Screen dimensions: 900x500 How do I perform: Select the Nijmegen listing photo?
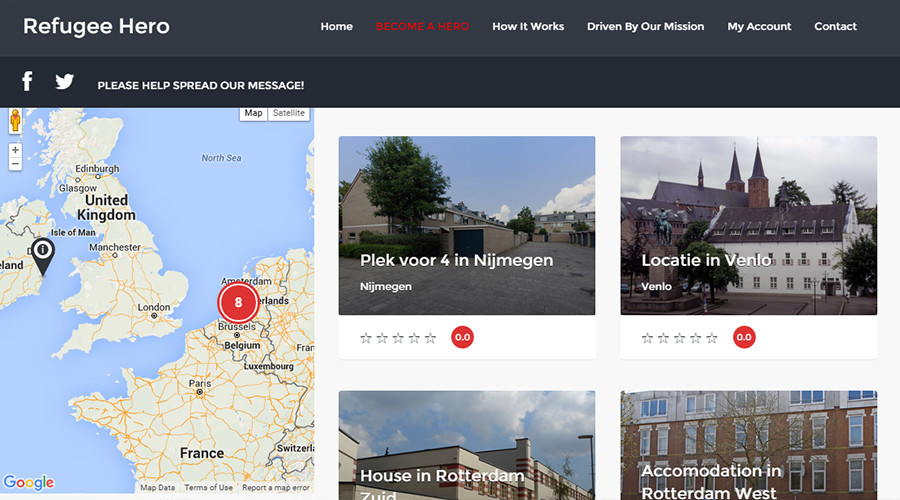coord(467,225)
